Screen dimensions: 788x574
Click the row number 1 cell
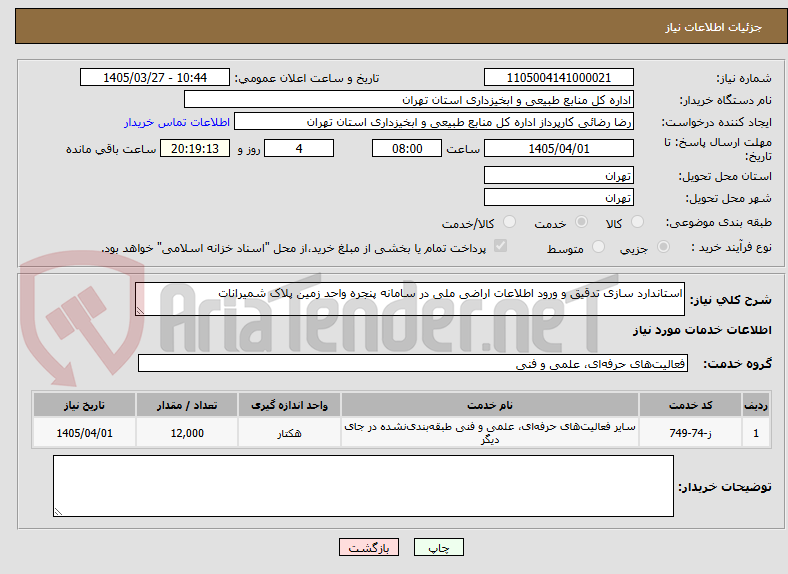(756, 432)
